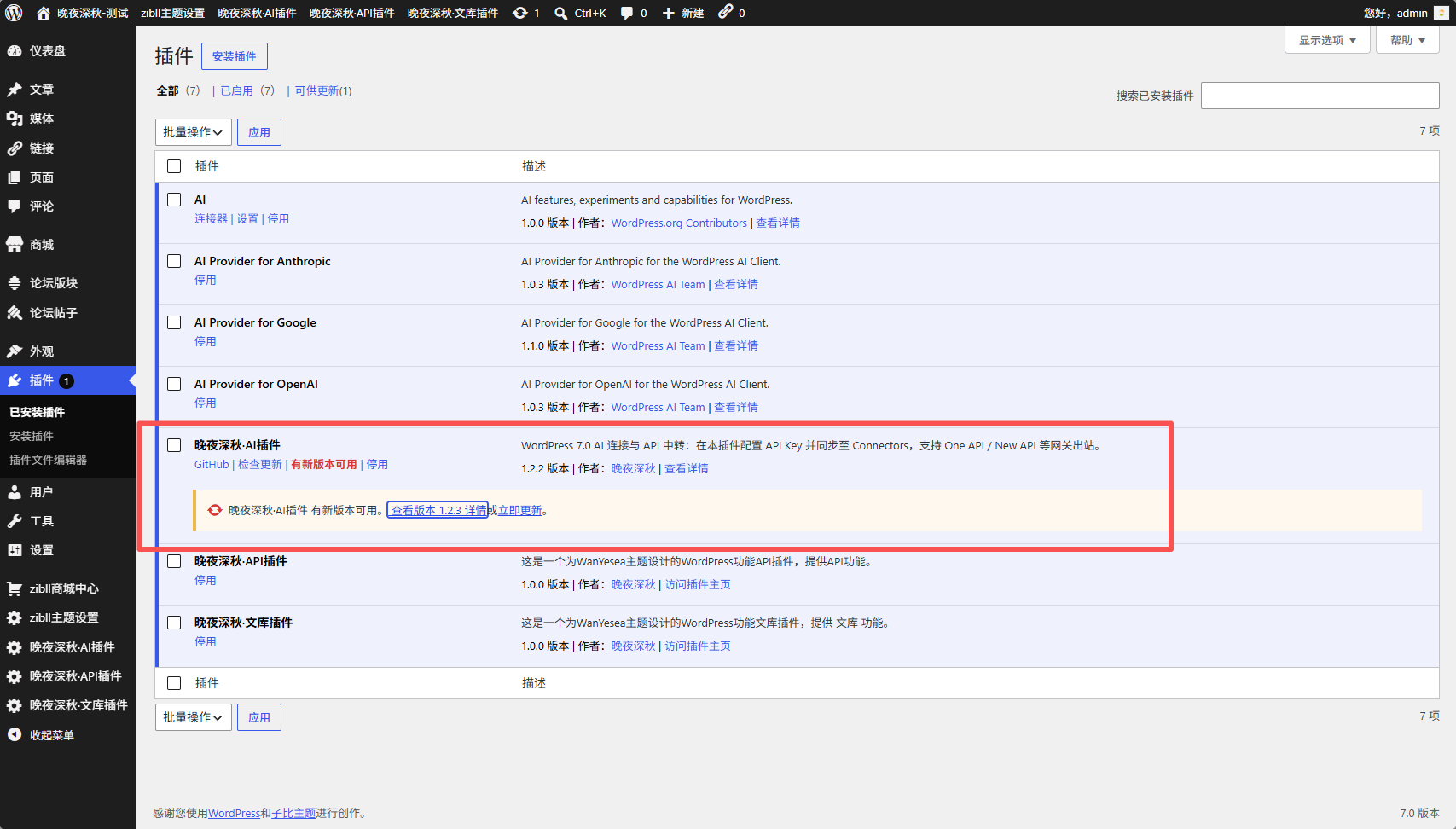Check the 晚夜深秋·API插件 checkbox
This screenshot has height=829, width=1456.
tap(174, 561)
